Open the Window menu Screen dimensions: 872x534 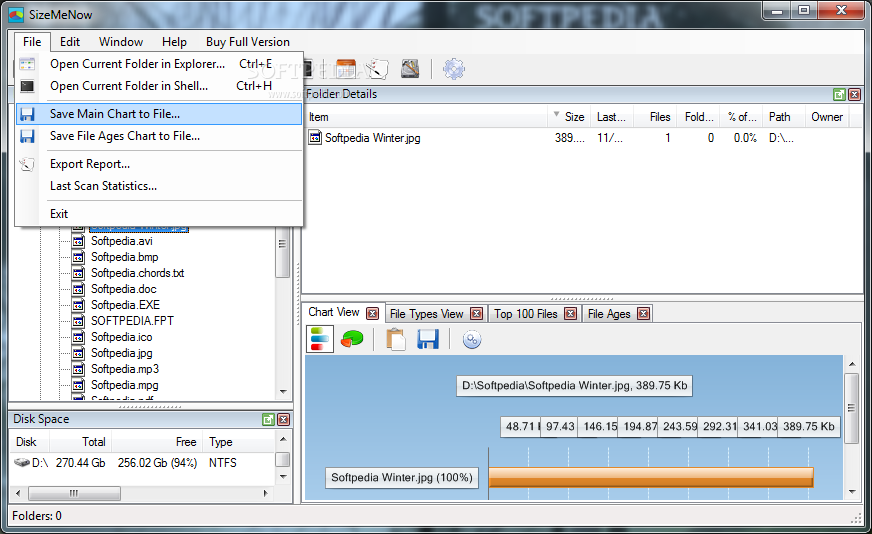click(121, 42)
